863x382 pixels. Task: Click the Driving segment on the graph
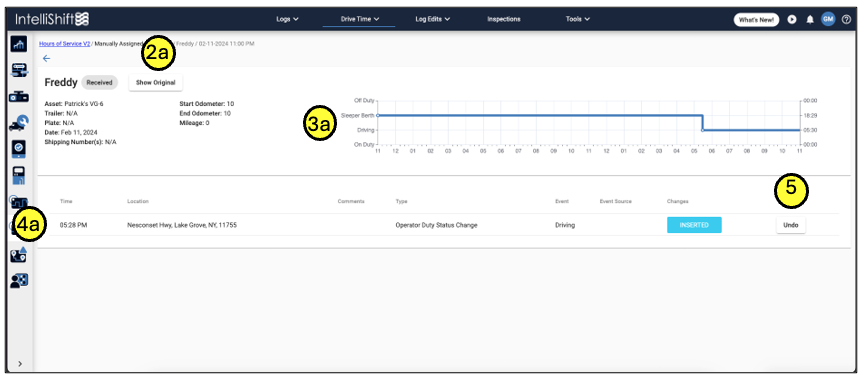751,130
